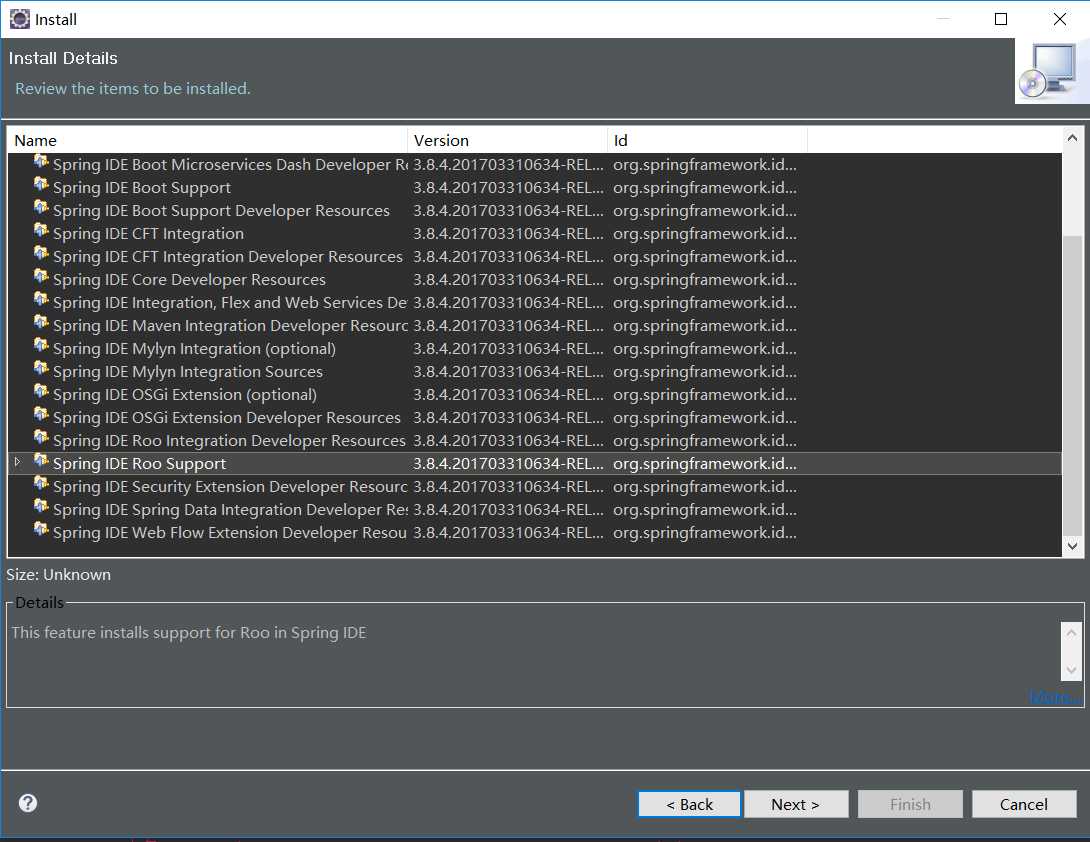Viewport: 1090px width, 842px height.
Task: Open the More... link in Details
Action: [x=1055, y=697]
